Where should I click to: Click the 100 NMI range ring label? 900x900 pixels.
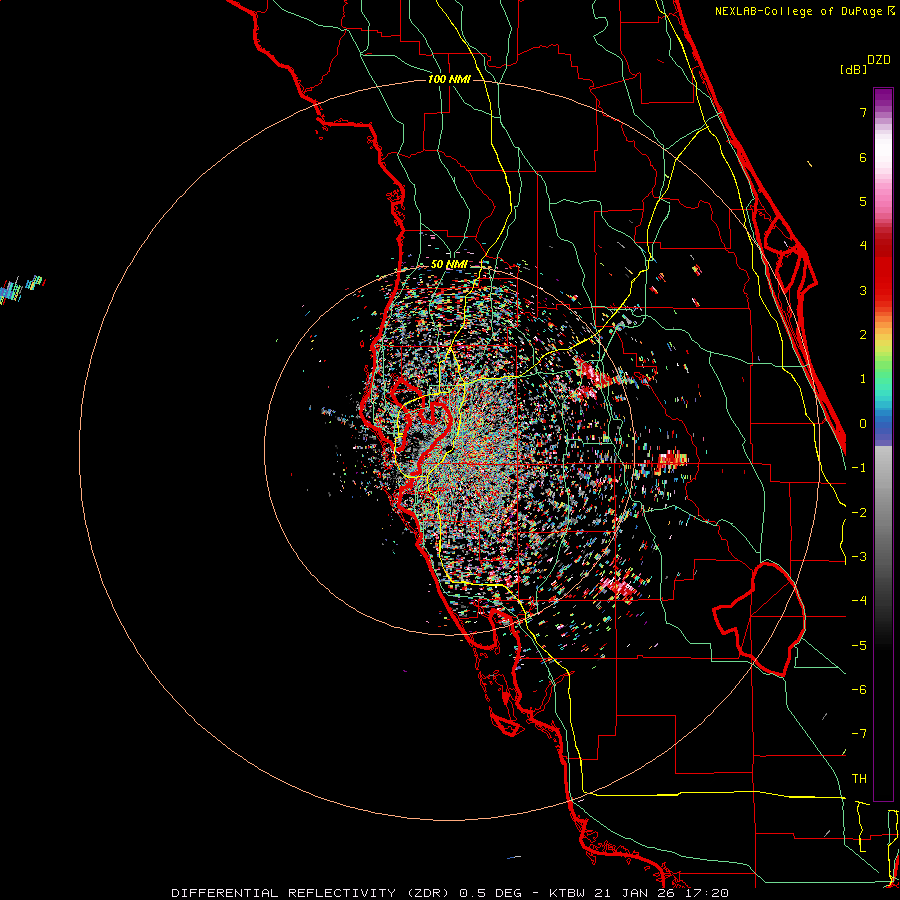pos(449,79)
